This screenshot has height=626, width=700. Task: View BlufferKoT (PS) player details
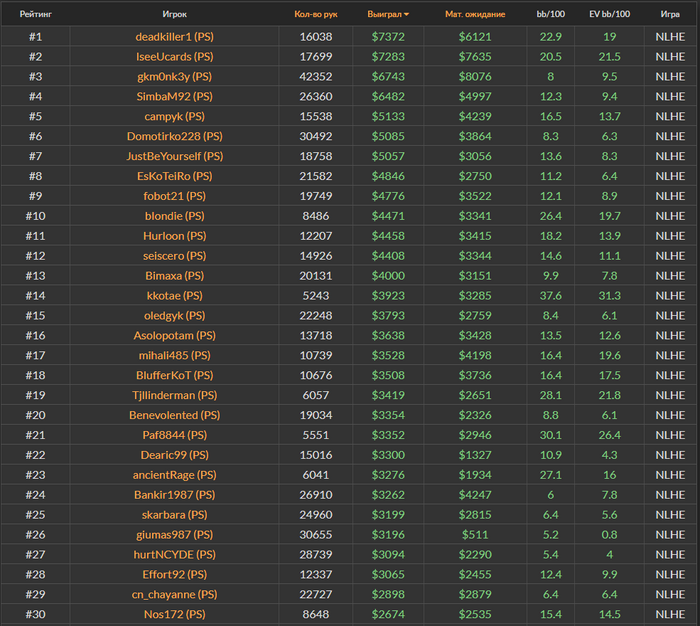click(174, 376)
